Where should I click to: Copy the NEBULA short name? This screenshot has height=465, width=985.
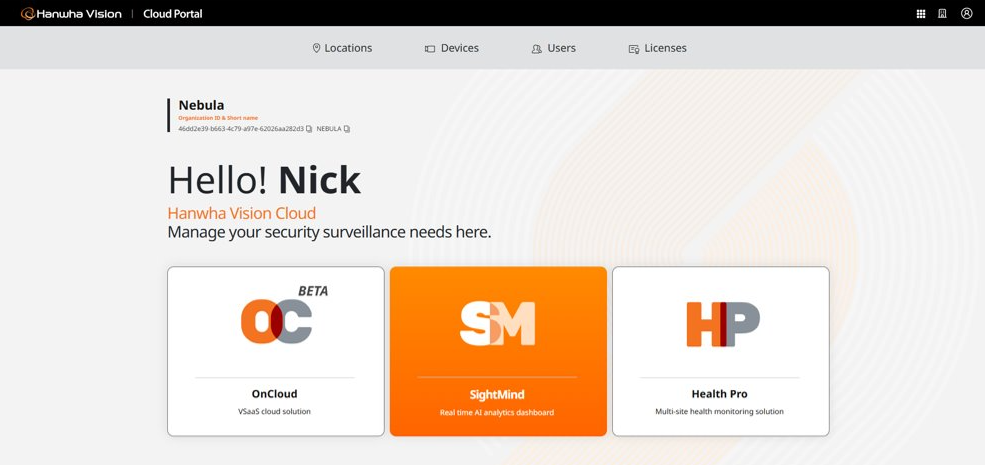[347, 129]
